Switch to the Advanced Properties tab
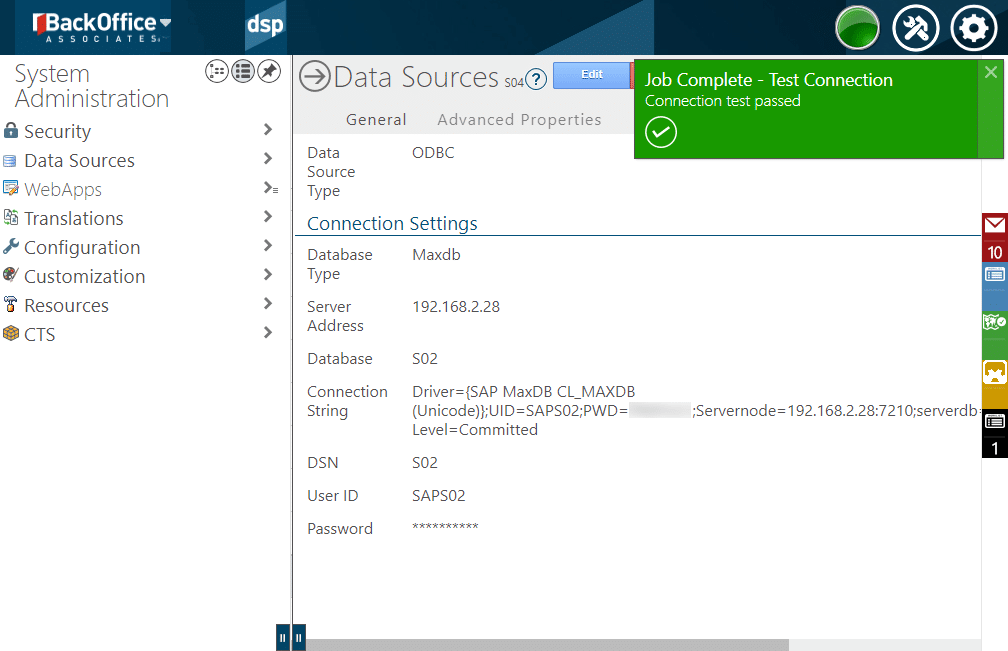Image resolution: width=1008 pixels, height=651 pixels. pos(519,120)
